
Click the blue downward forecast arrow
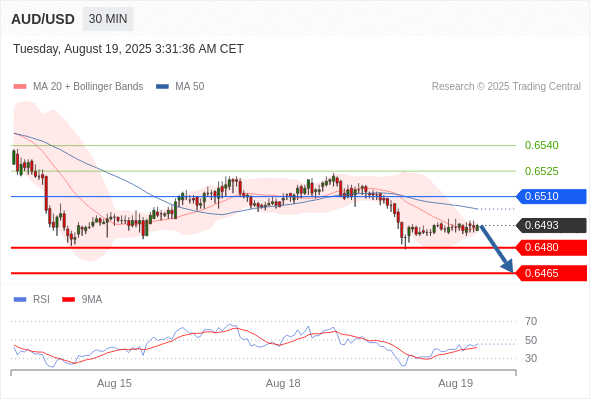click(x=497, y=249)
